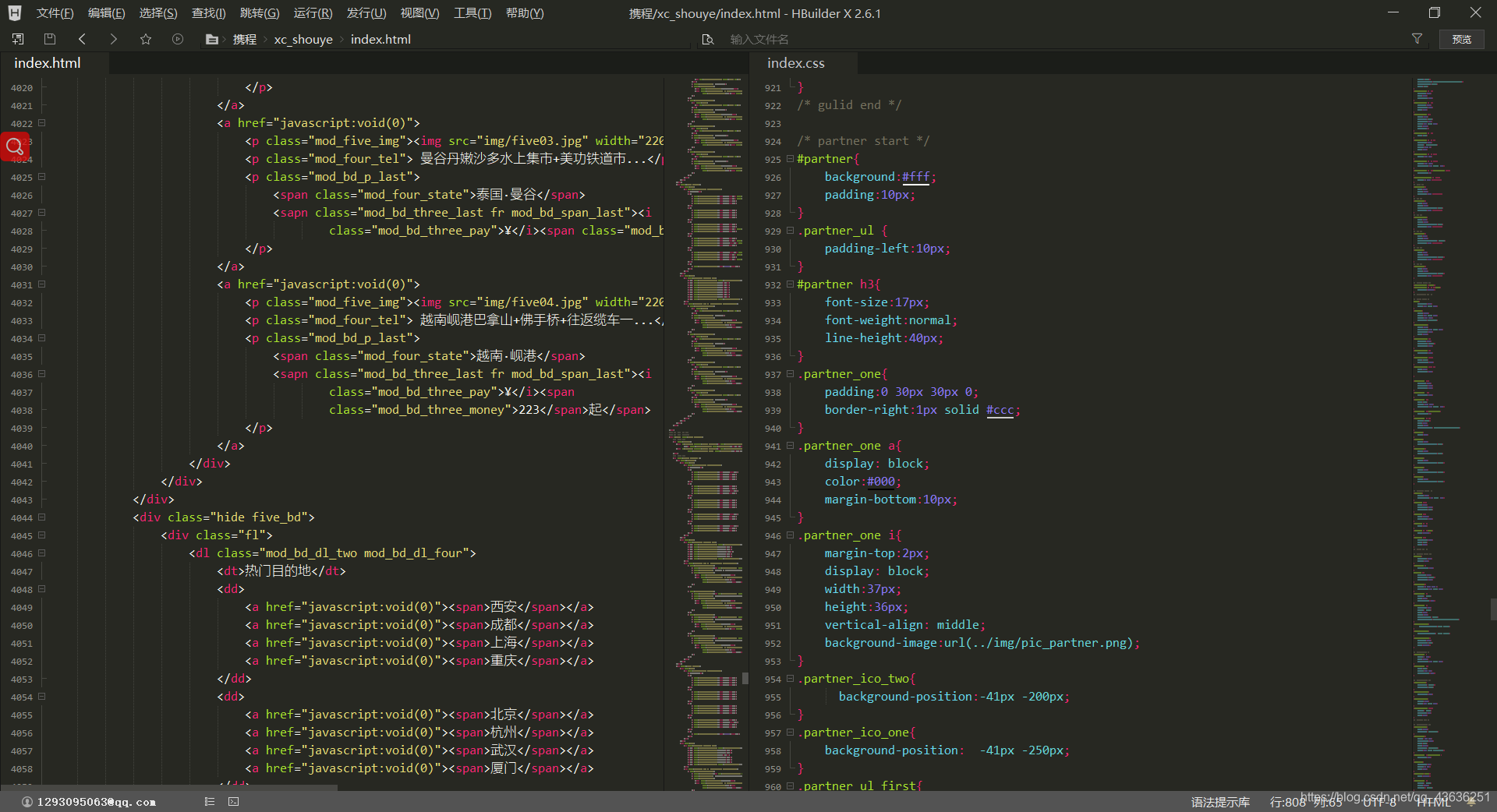The image size is (1497, 812).
Task: Open the 工具(T) menu
Action: click(x=472, y=13)
